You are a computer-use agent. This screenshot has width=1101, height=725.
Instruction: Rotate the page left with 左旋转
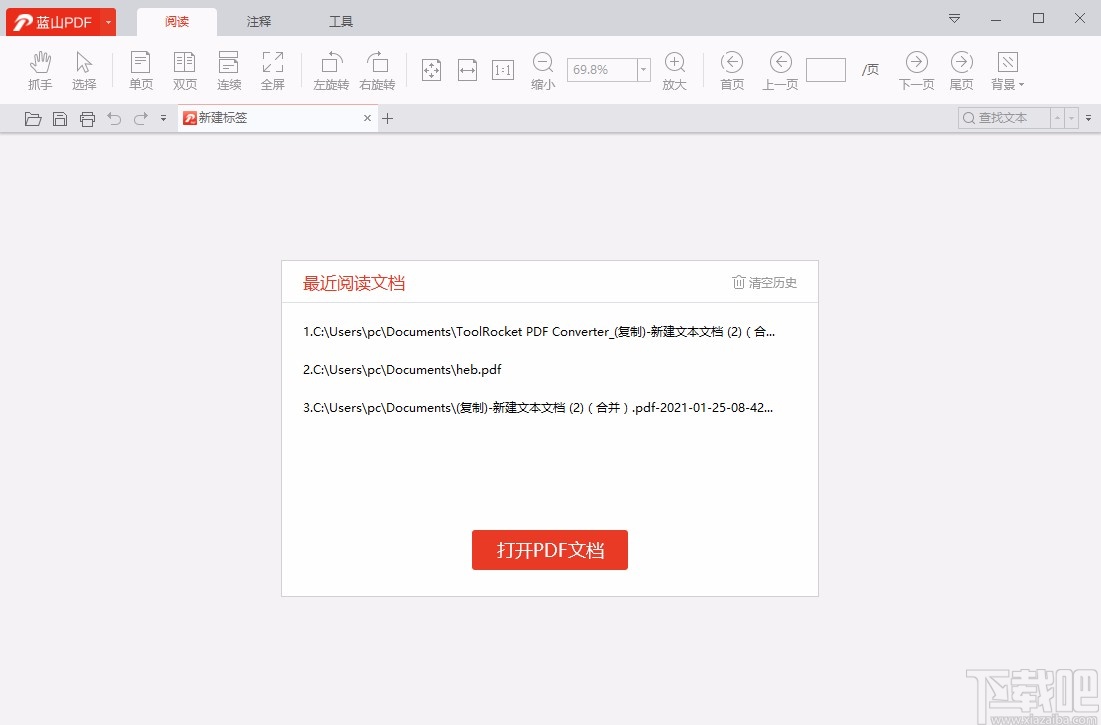pos(331,69)
